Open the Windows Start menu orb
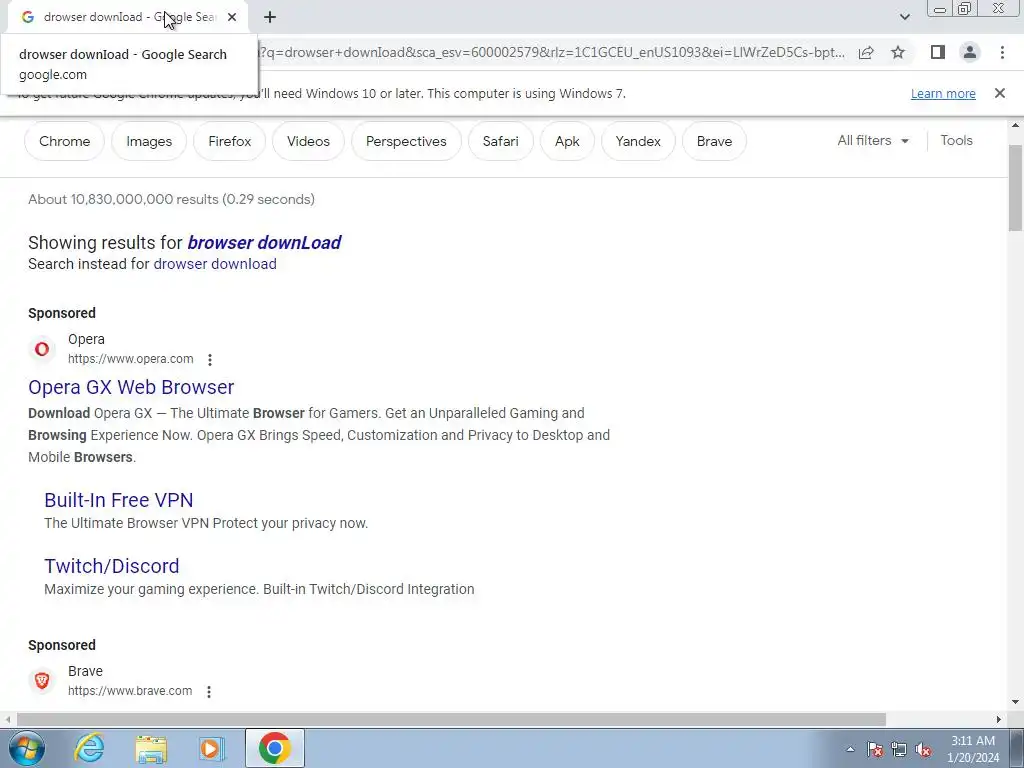Viewport: 1024px width, 768px height. 26,748
